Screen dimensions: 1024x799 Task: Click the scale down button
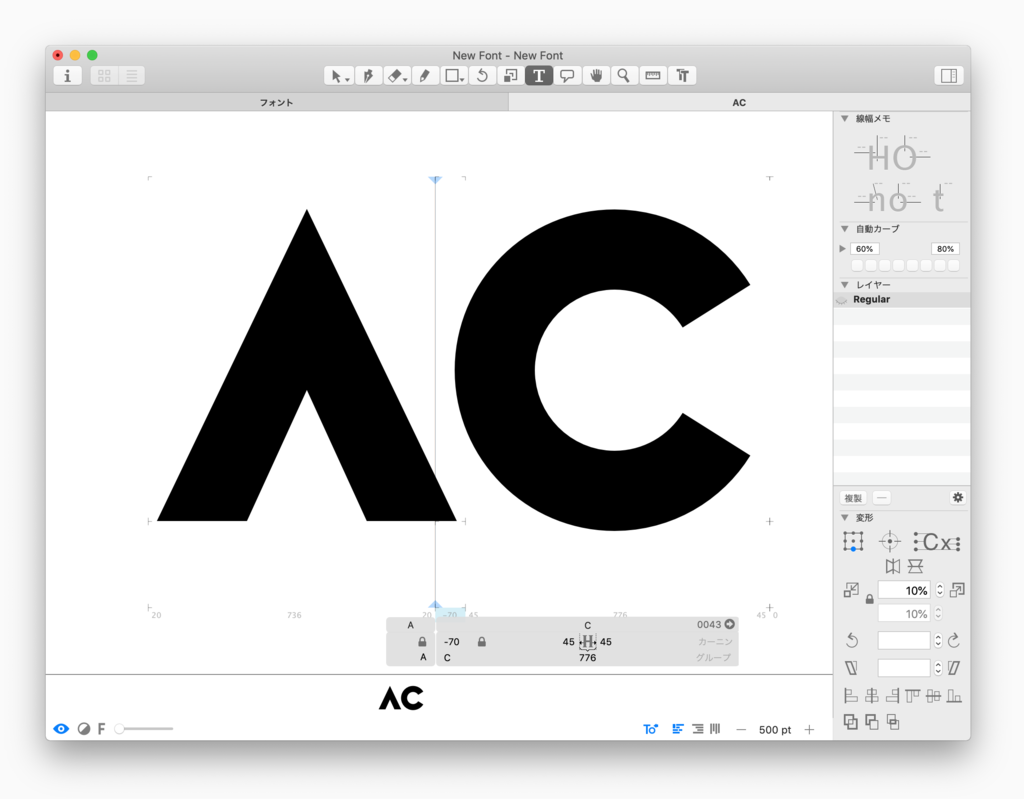(x=851, y=590)
